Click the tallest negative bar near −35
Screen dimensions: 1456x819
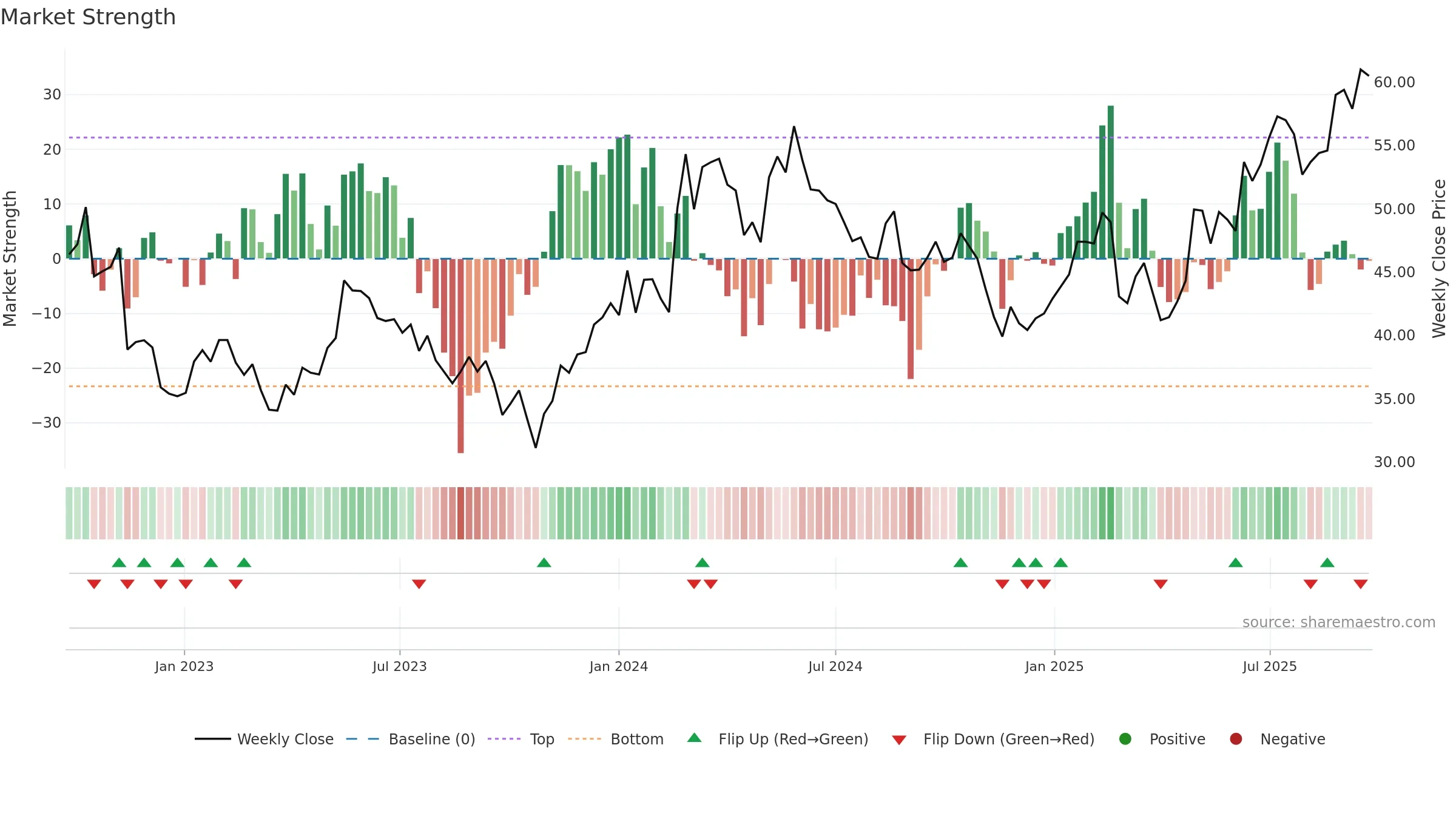click(460, 356)
